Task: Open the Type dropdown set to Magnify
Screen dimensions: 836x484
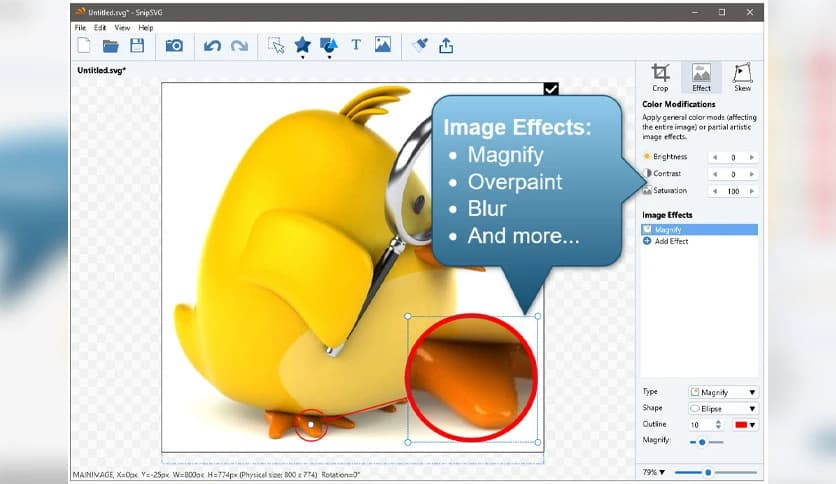Action: click(x=723, y=392)
